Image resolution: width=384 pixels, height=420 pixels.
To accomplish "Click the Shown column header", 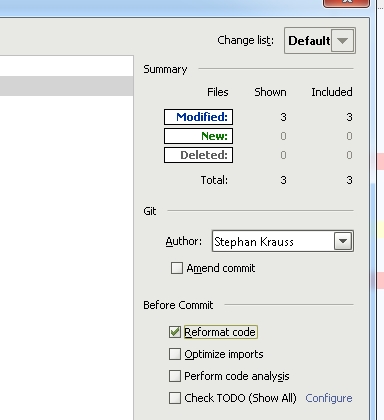I will point(270,92).
